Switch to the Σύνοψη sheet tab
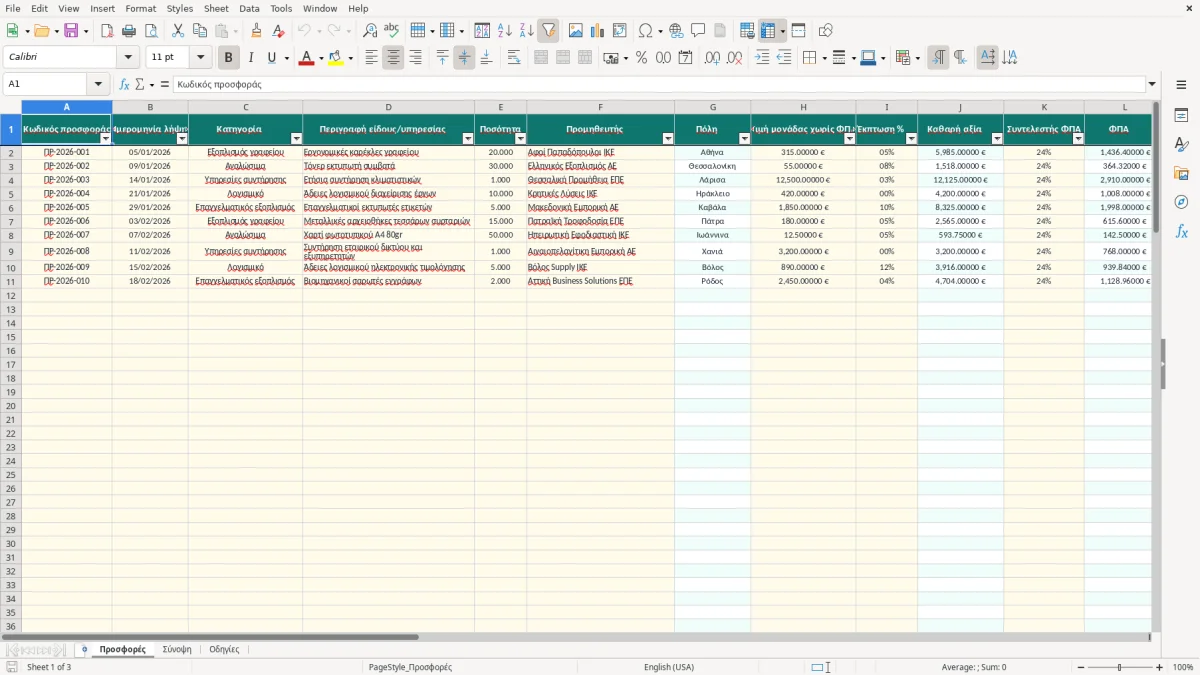Viewport: 1200px width, 675px height. pos(176,649)
